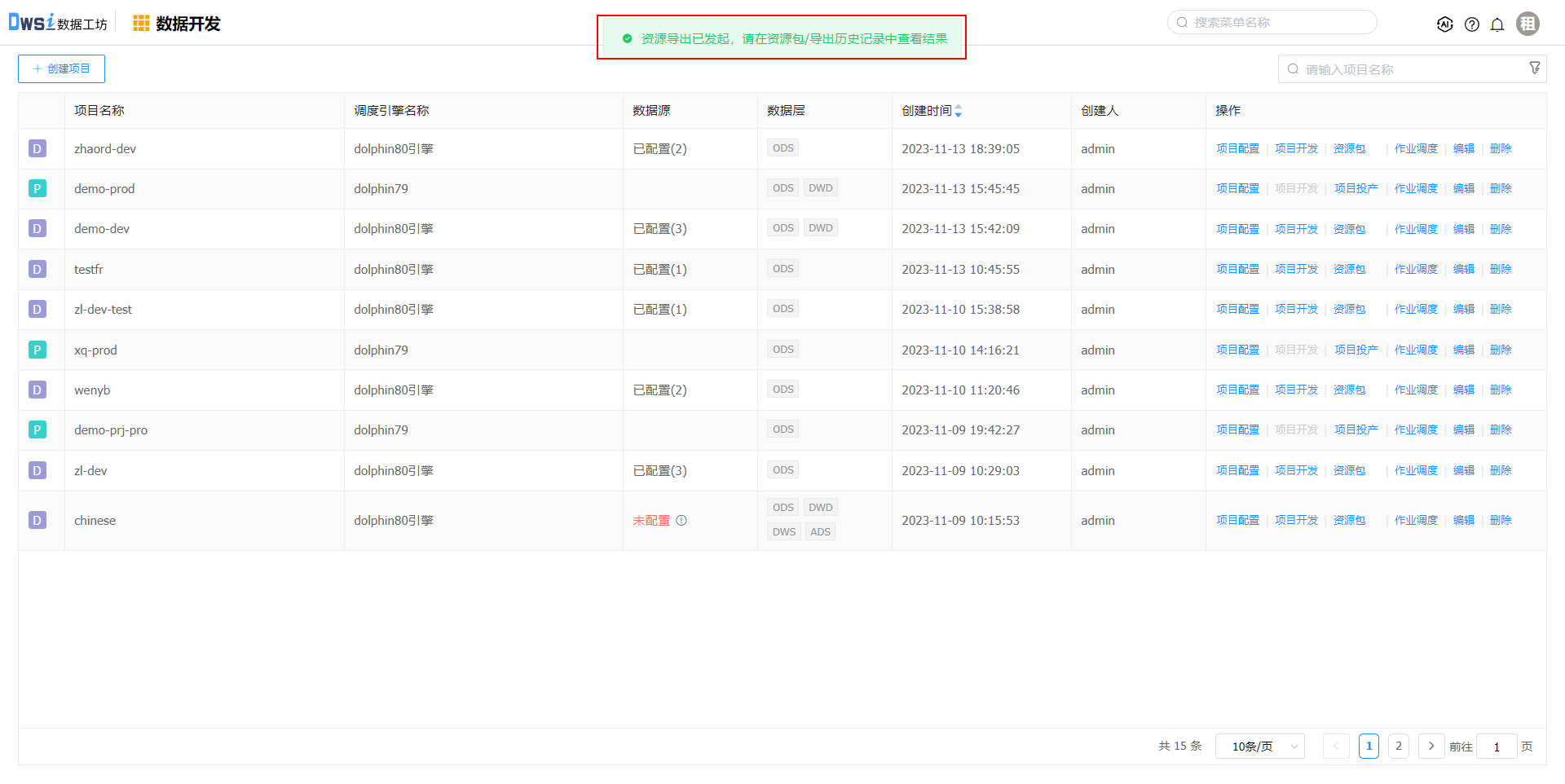Image resolution: width=1565 pixels, height=784 pixels.
Task: Go to the next page arrow
Action: 1431,747
